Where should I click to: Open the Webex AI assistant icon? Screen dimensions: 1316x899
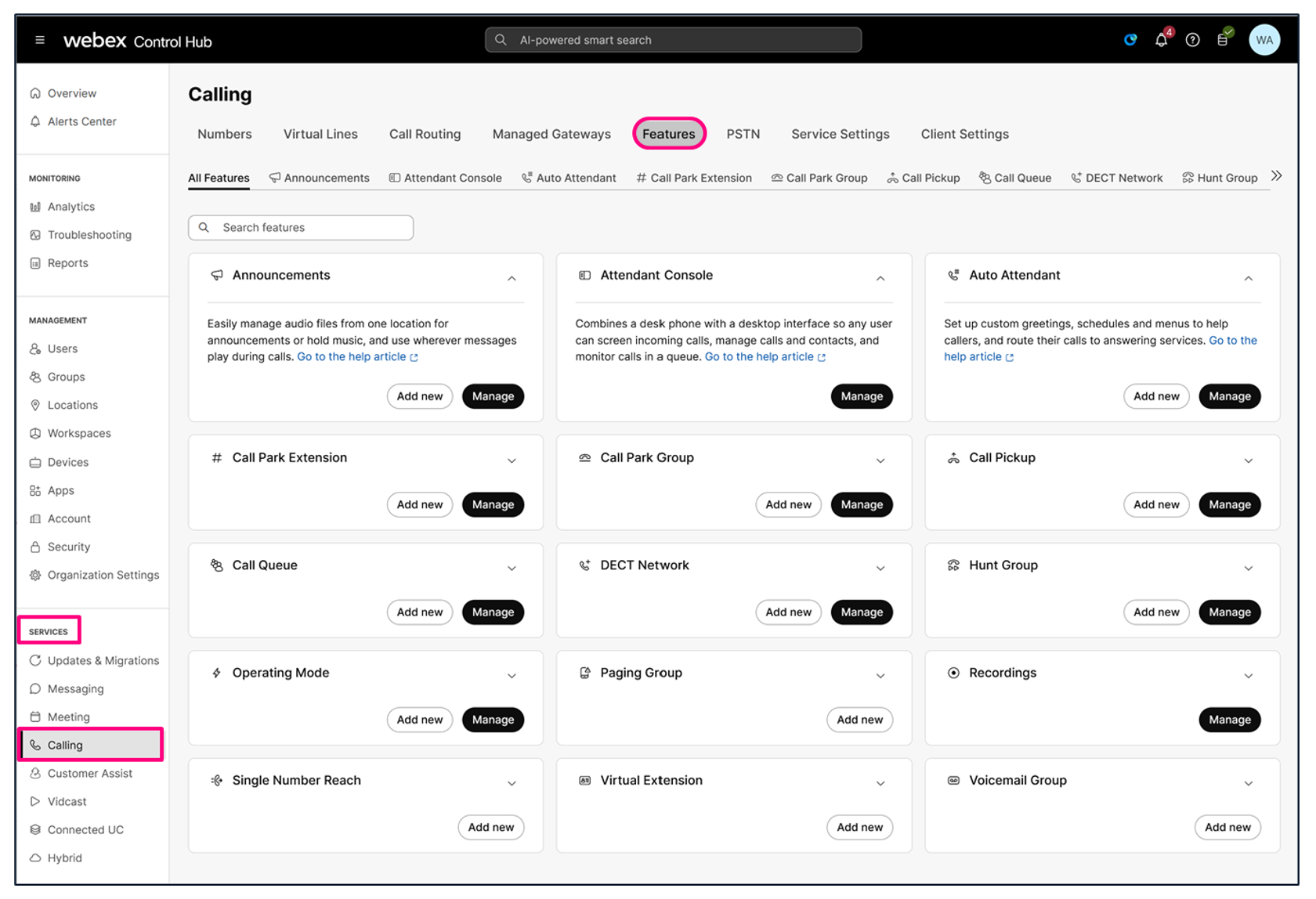coord(1130,40)
